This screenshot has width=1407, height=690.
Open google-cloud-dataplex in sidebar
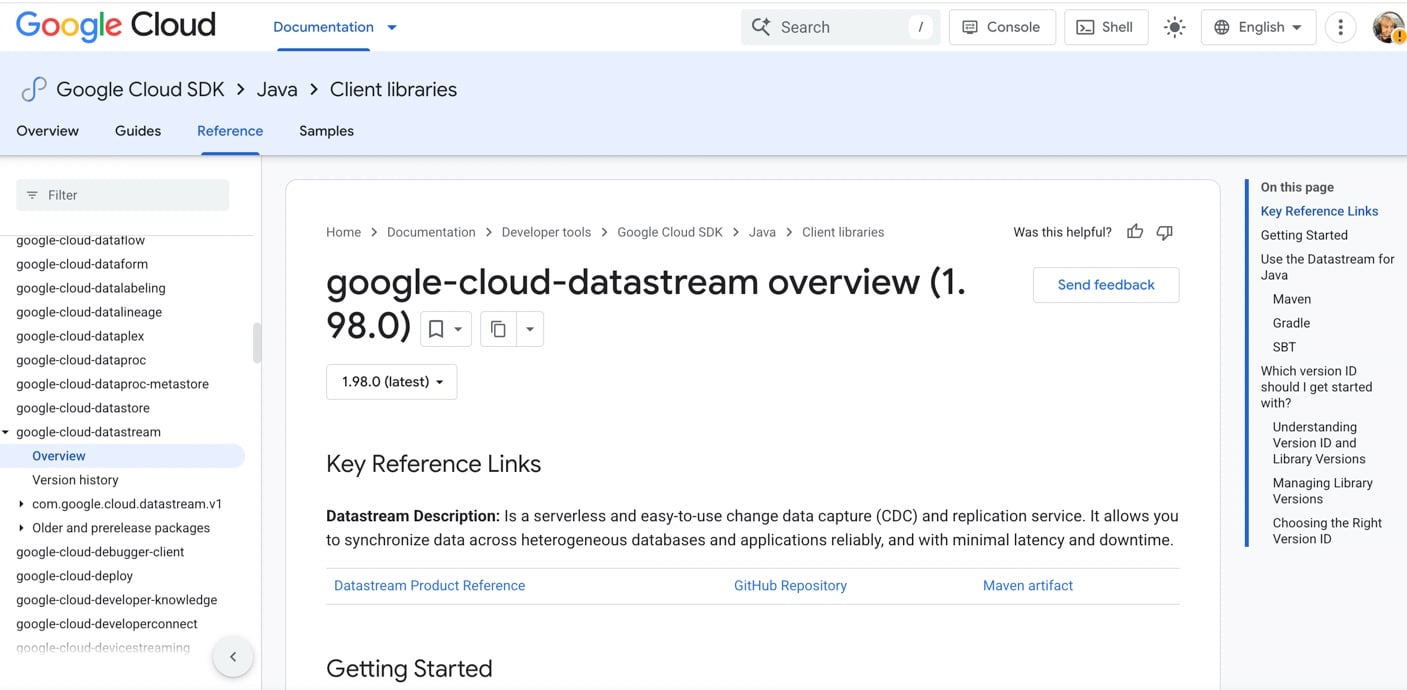point(80,336)
